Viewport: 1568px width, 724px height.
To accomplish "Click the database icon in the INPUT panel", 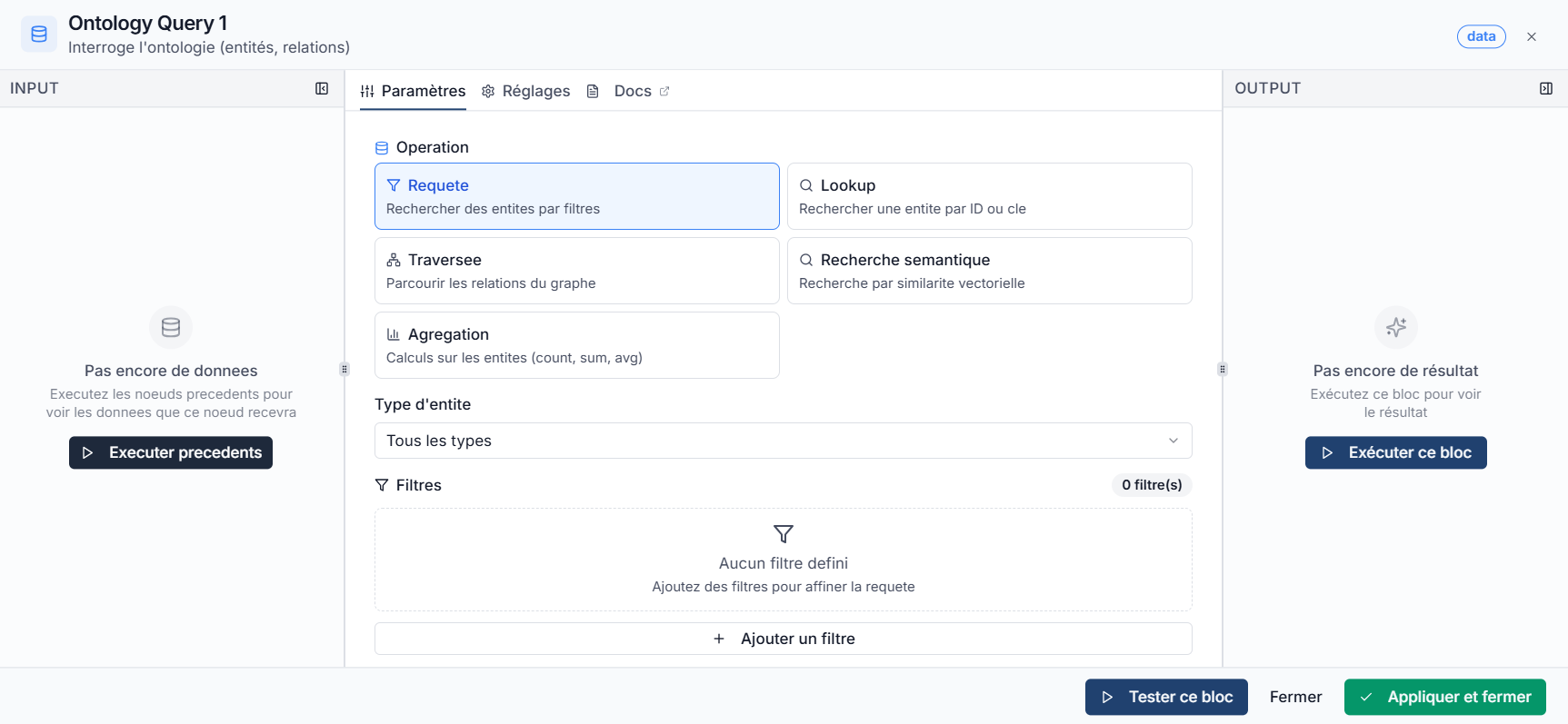I will coord(171,327).
